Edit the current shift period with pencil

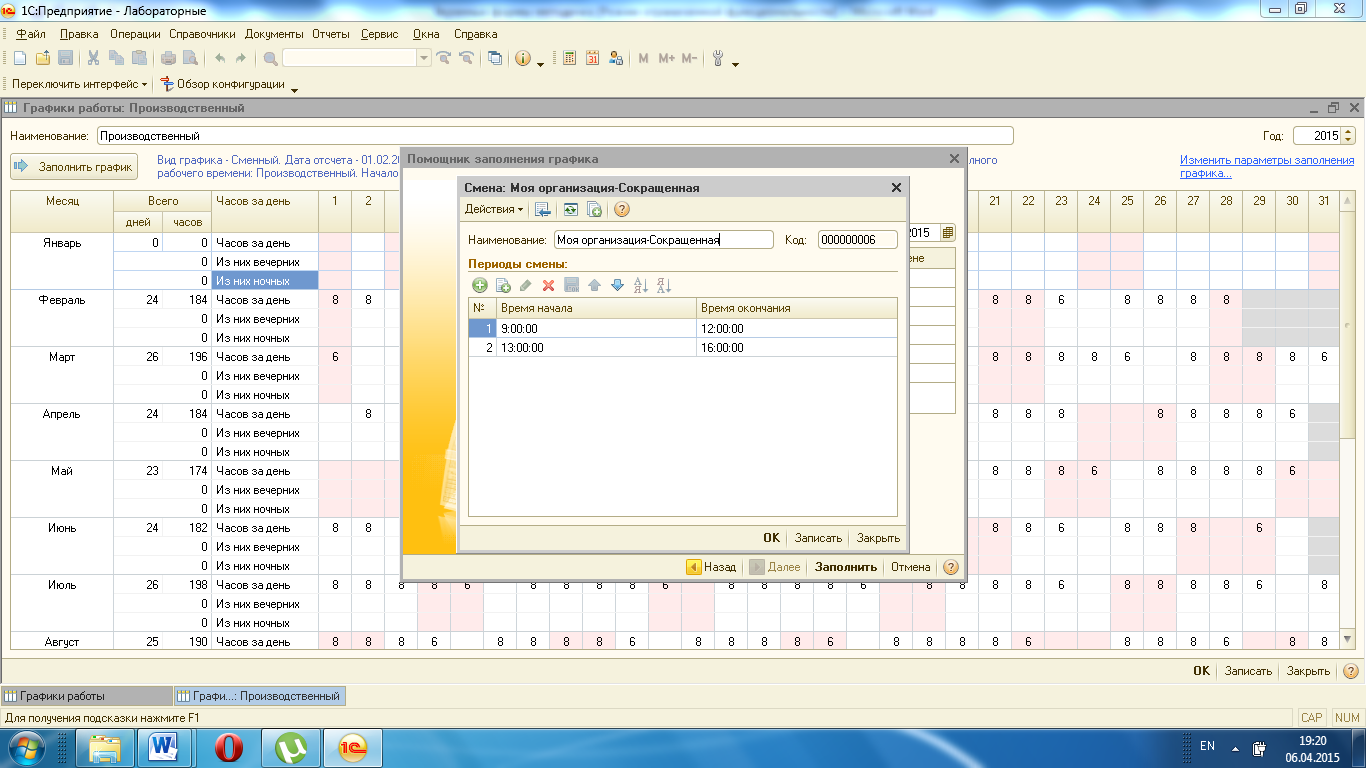(x=526, y=285)
